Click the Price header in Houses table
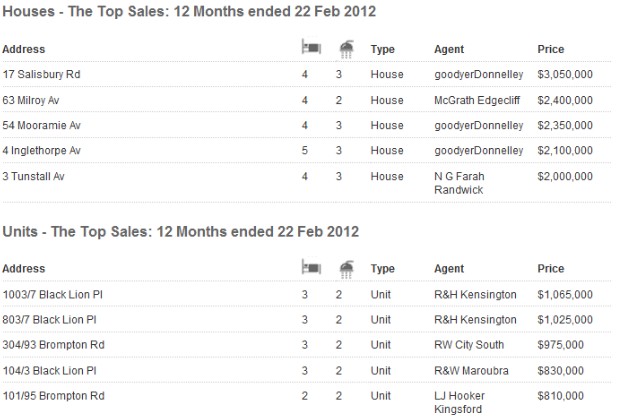The image size is (620, 420). point(550,49)
